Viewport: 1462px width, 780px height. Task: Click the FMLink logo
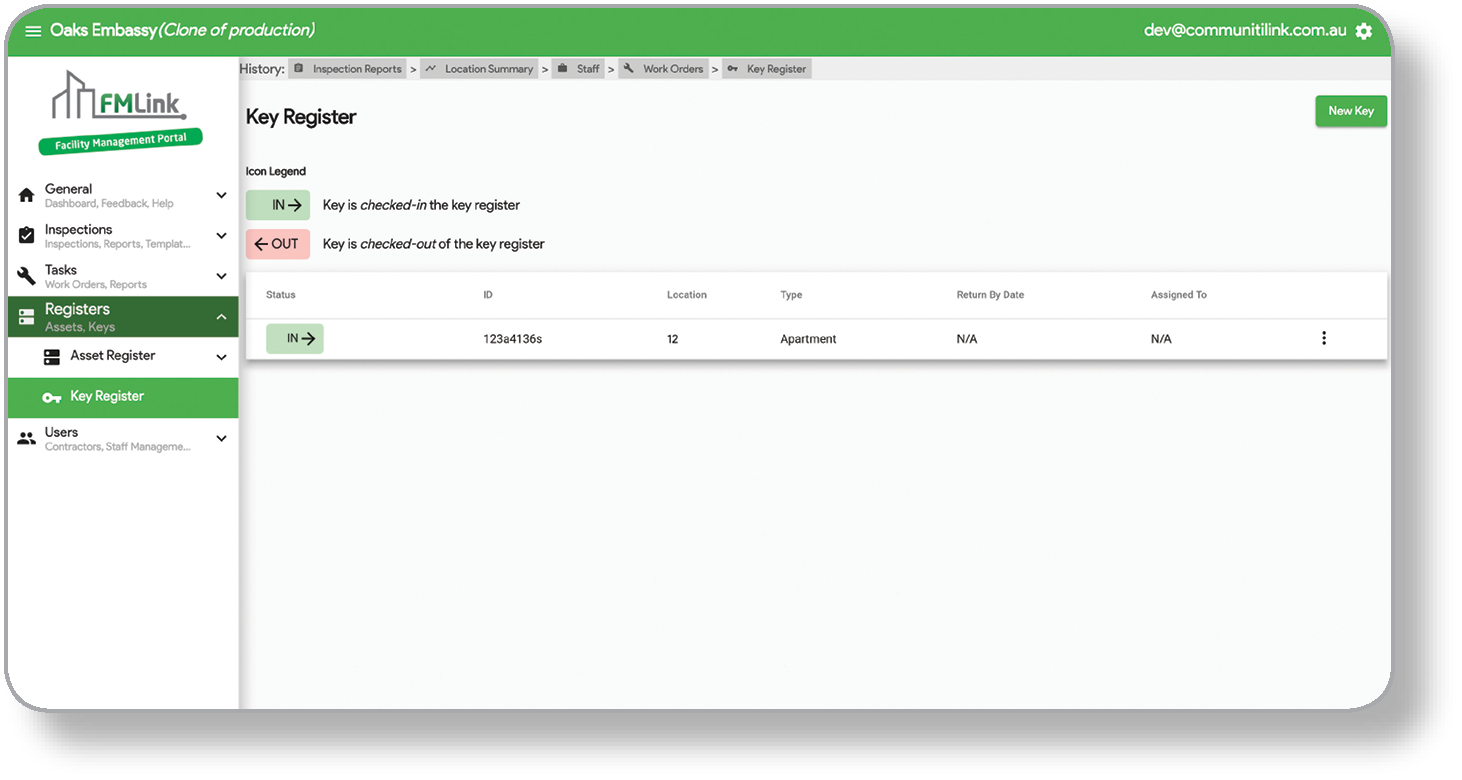coord(120,112)
